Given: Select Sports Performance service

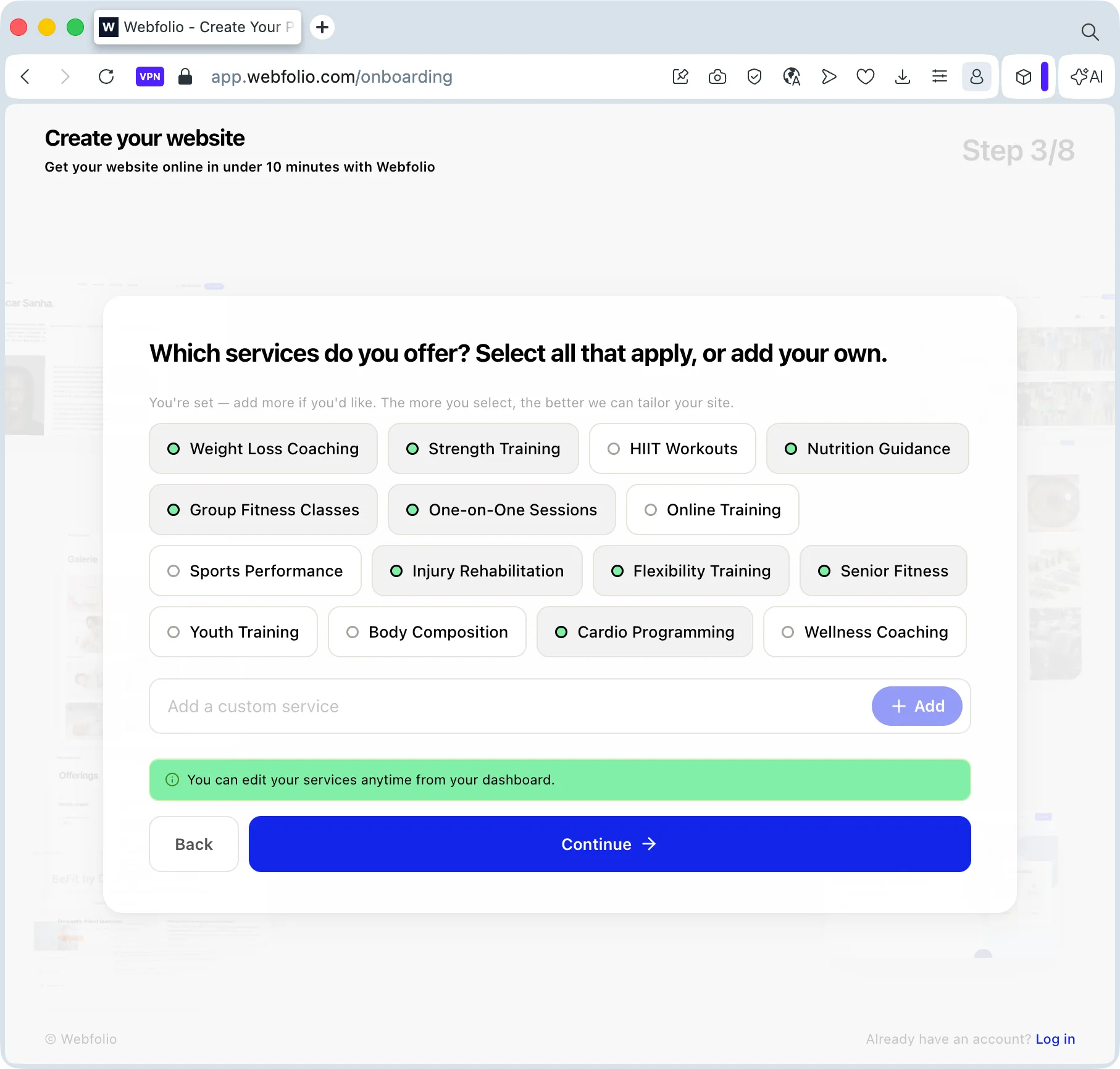Looking at the screenshot, I should [x=255, y=571].
